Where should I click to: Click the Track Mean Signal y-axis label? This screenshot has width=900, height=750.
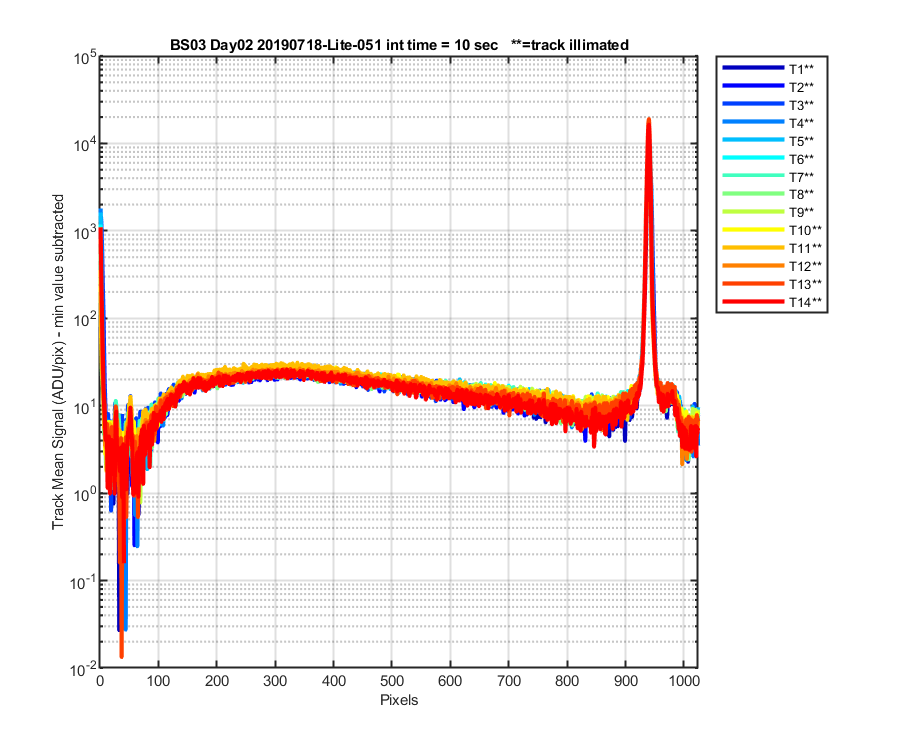coord(58,362)
